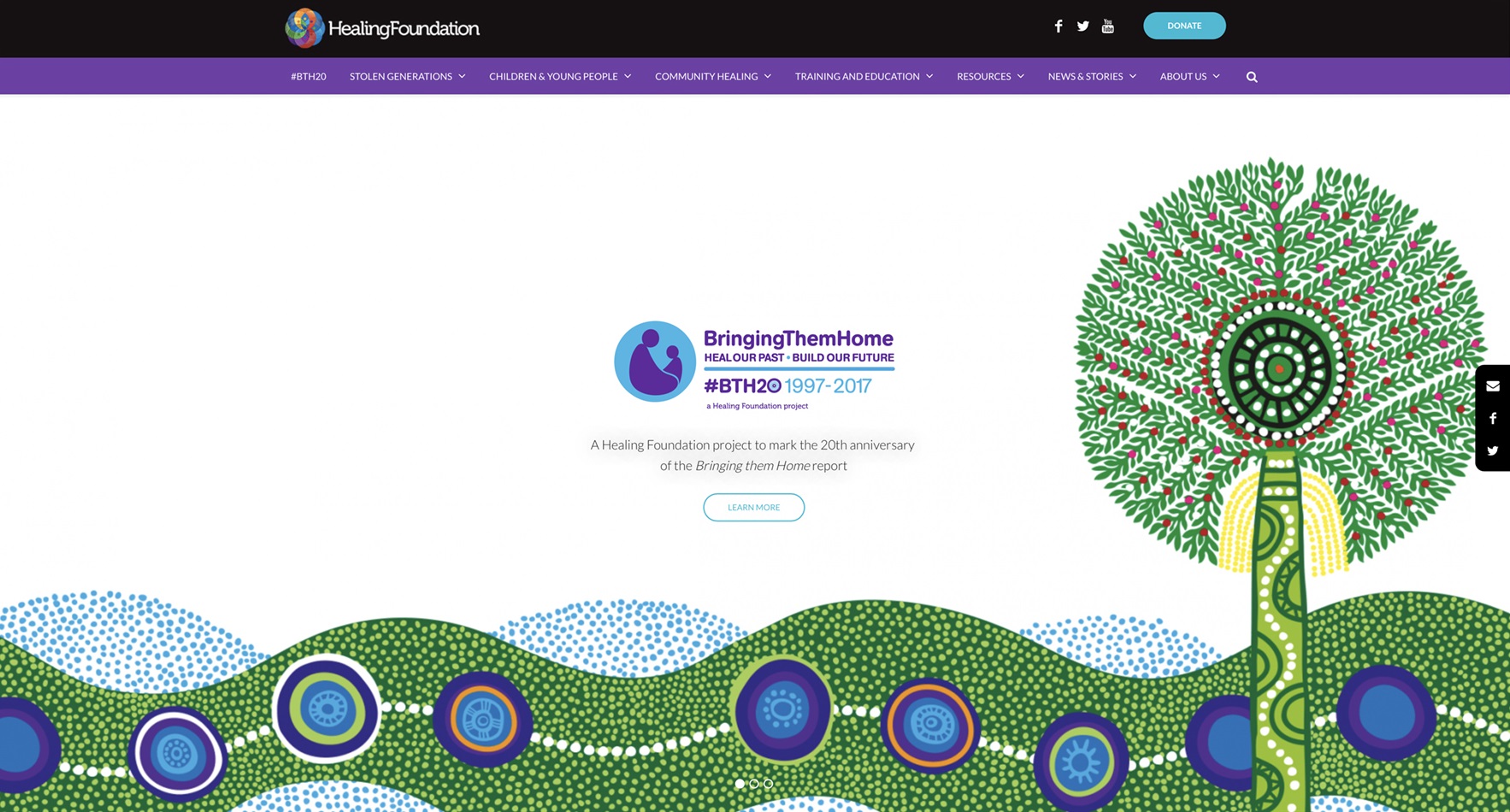Expand News & Stories chevron
This screenshot has height=812, width=1510.
(1133, 76)
